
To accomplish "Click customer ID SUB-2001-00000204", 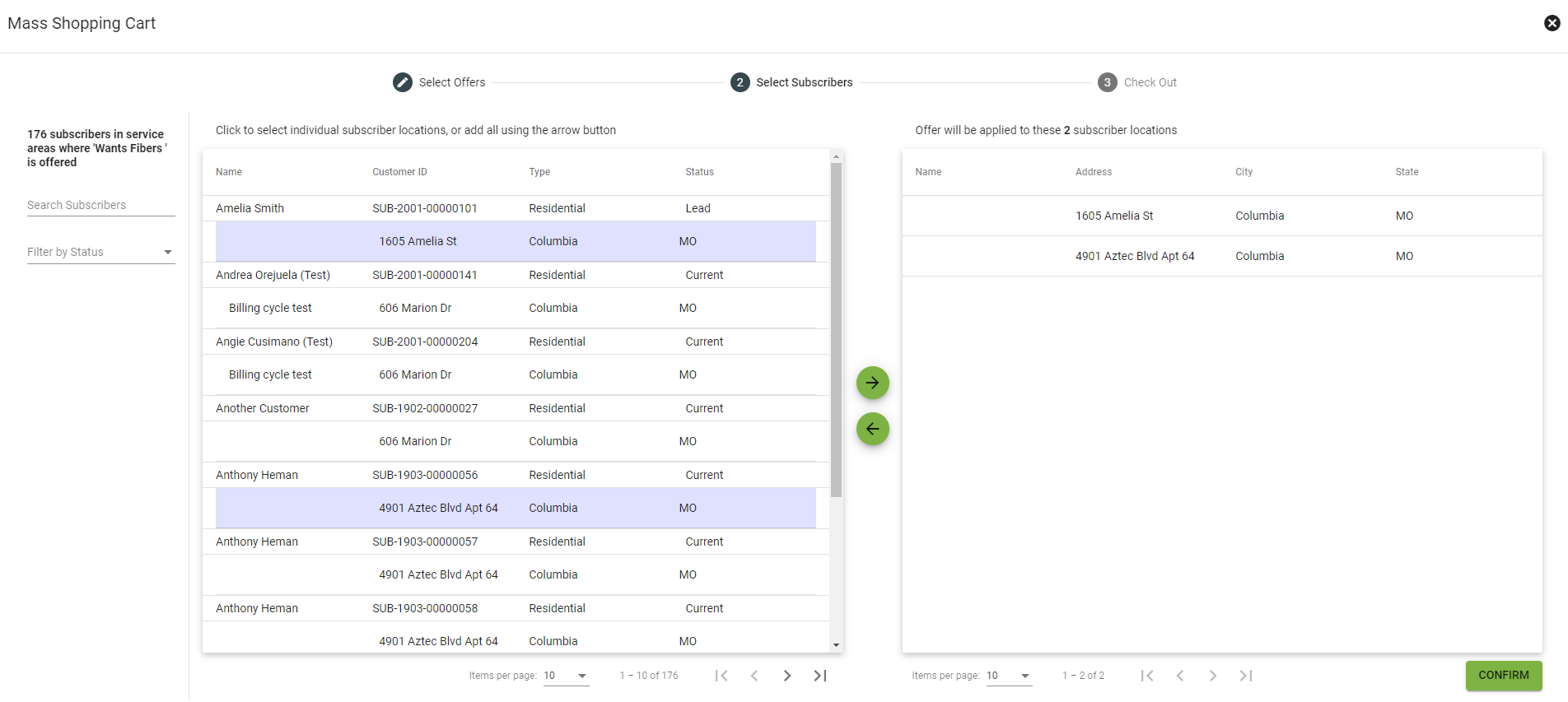I will coord(425,342).
